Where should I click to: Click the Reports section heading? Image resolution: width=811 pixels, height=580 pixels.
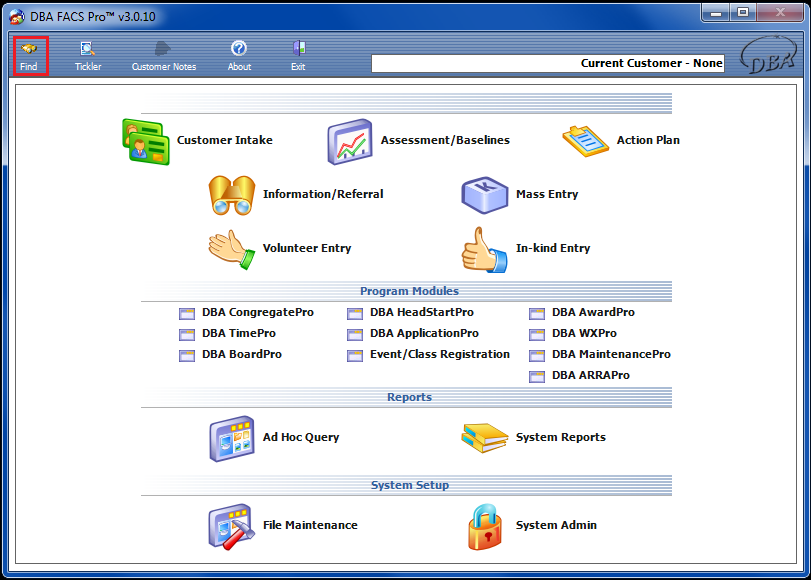pos(409,397)
